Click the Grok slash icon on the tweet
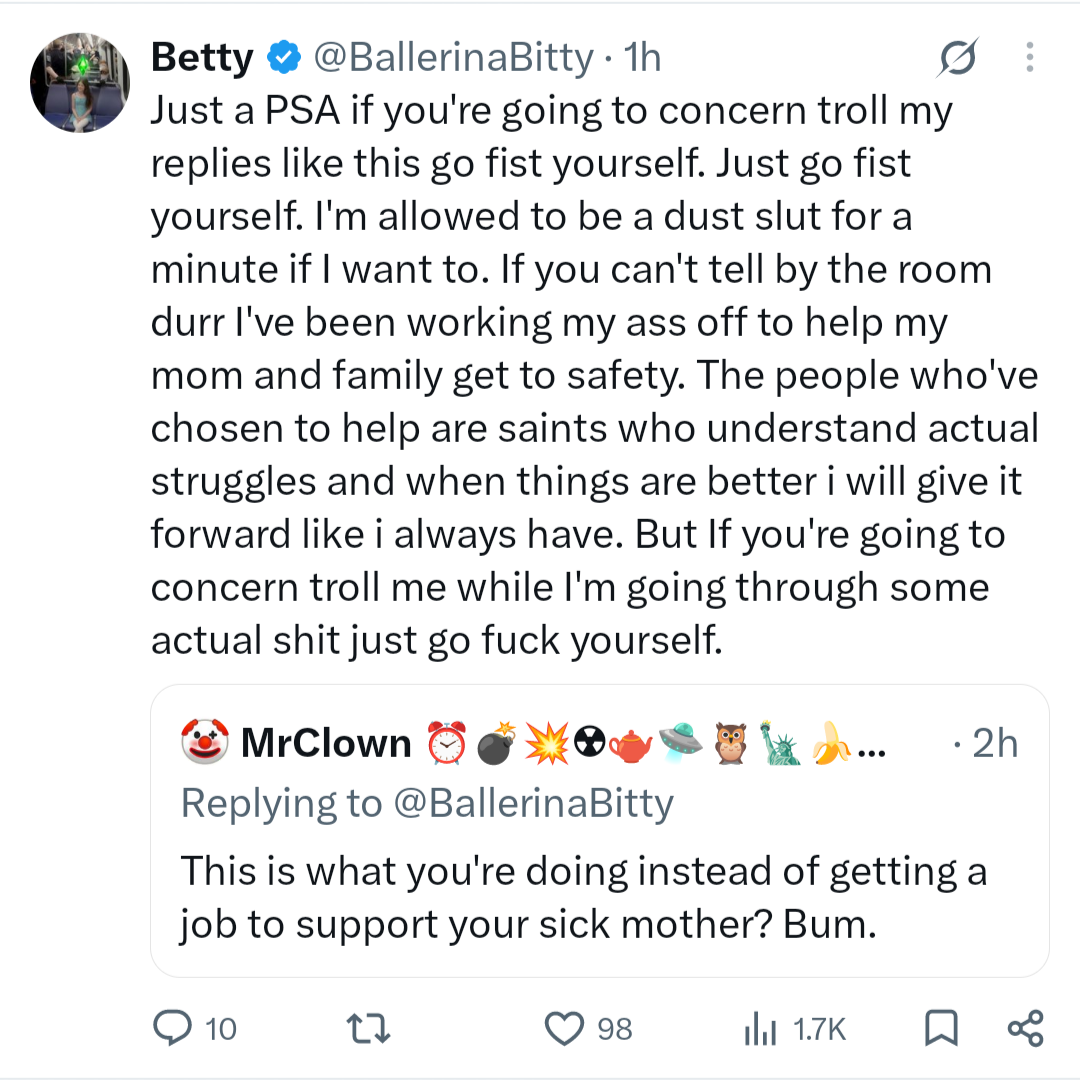This screenshot has width=1080, height=1086. (x=958, y=57)
